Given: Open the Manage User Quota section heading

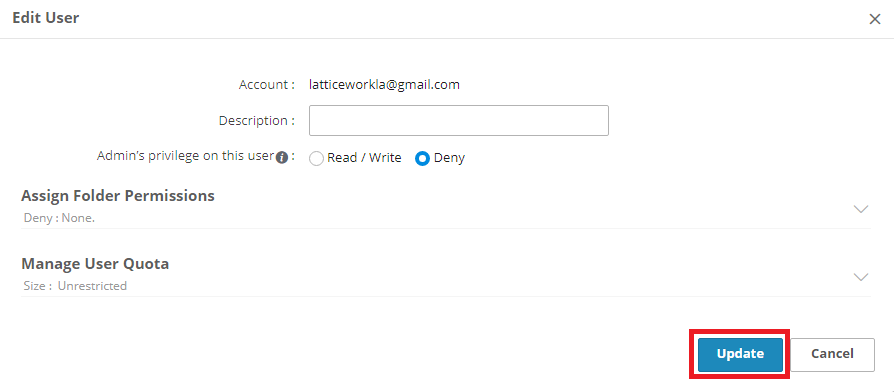Looking at the screenshot, I should (x=95, y=264).
